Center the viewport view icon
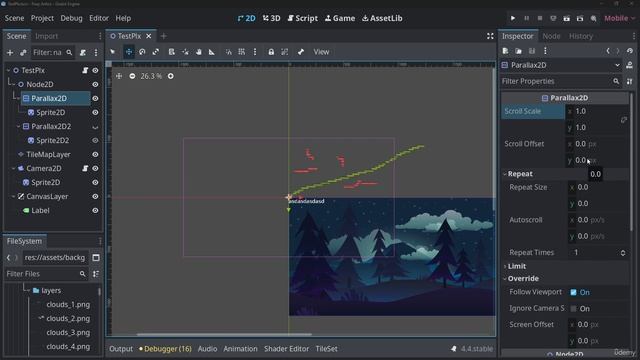Image resolution: width=640 pixels, height=360 pixels. (119, 76)
